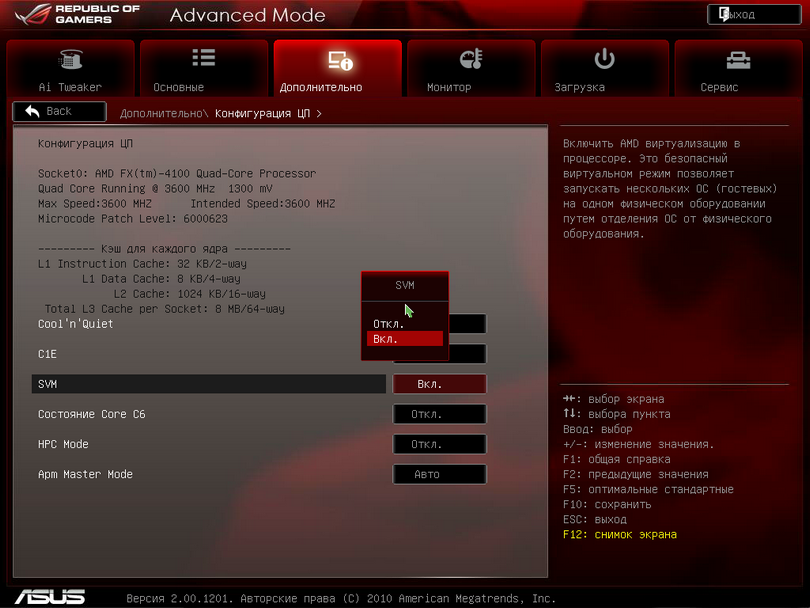
Task: Open the HPC Mode value dropdown
Action: point(439,444)
